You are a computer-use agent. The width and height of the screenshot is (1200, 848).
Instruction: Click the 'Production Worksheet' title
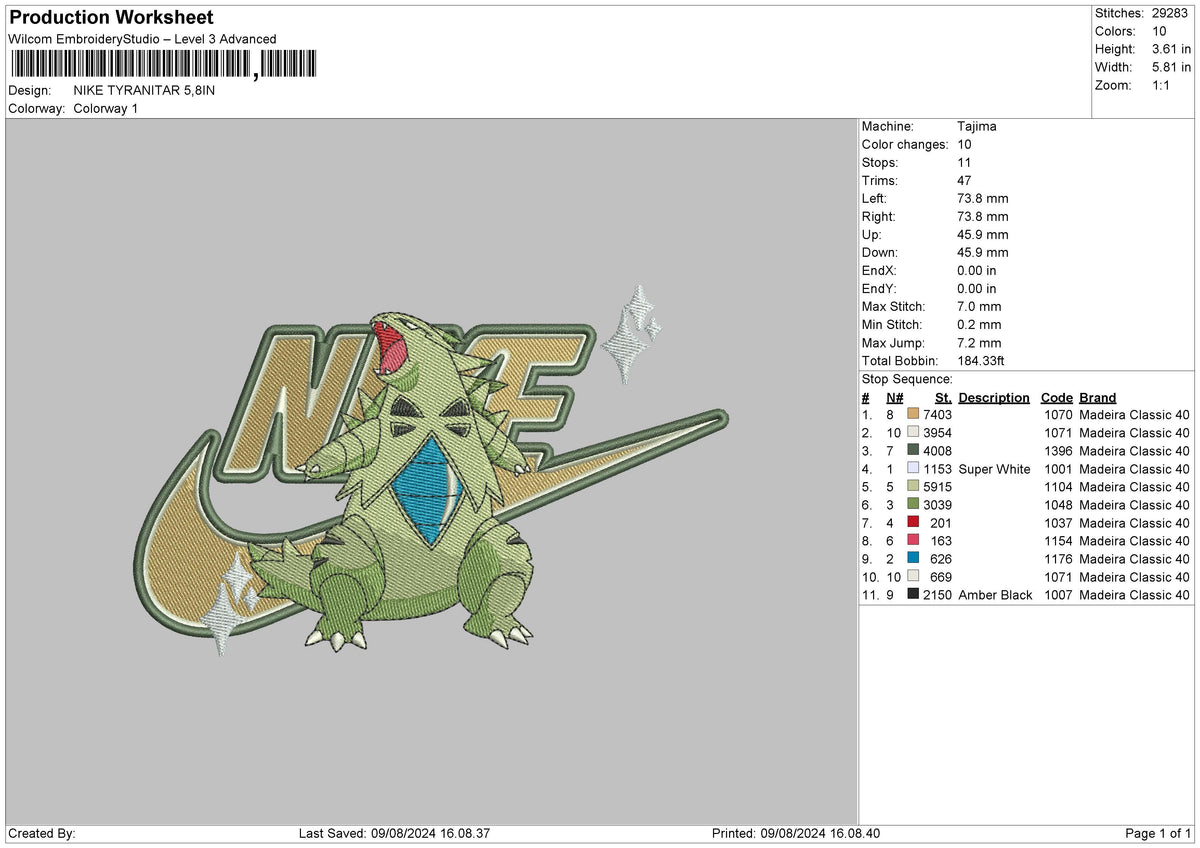coord(111,18)
